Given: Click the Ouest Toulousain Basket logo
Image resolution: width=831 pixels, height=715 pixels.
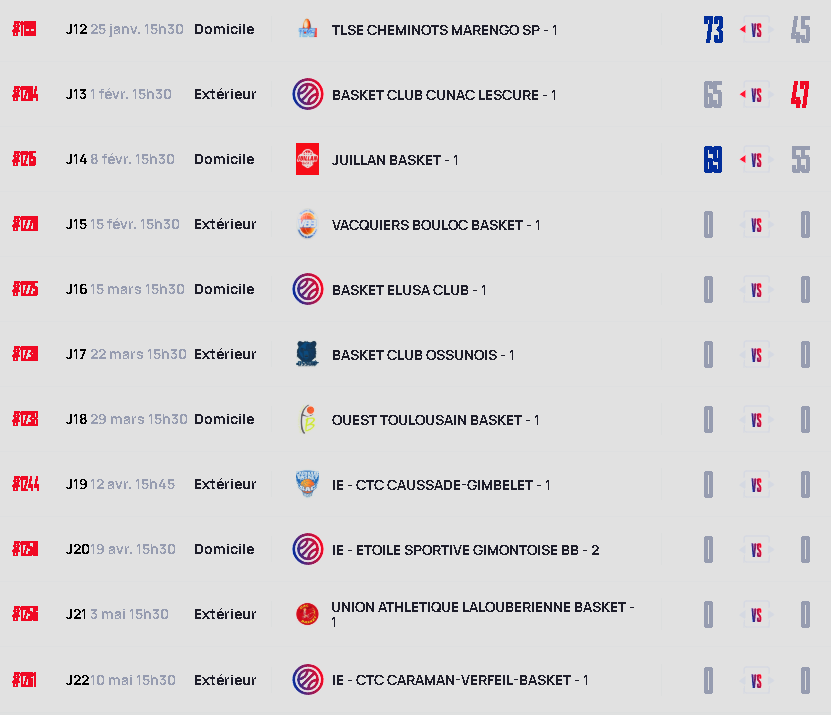Looking at the screenshot, I should [307, 420].
